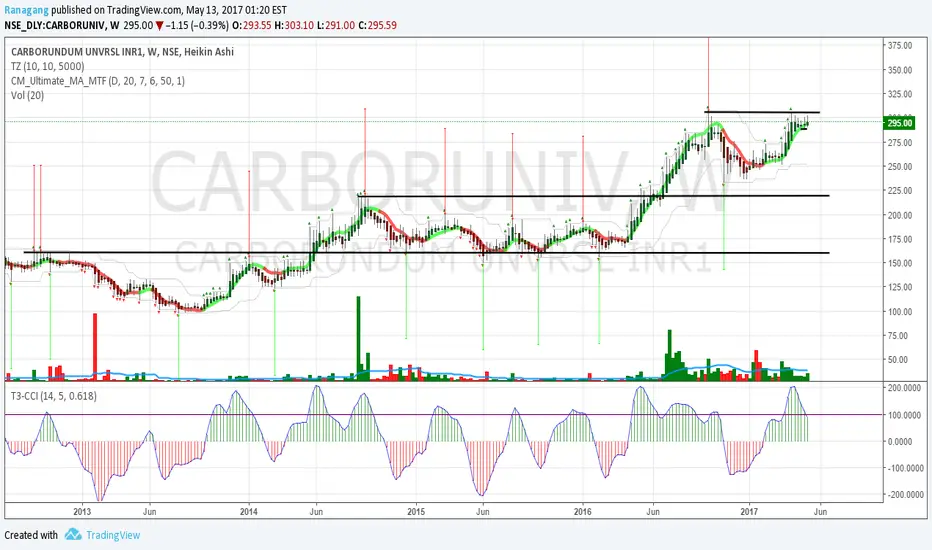Click the 2014 time axis label
Viewport: 932px width, 550px height.
(x=248, y=511)
